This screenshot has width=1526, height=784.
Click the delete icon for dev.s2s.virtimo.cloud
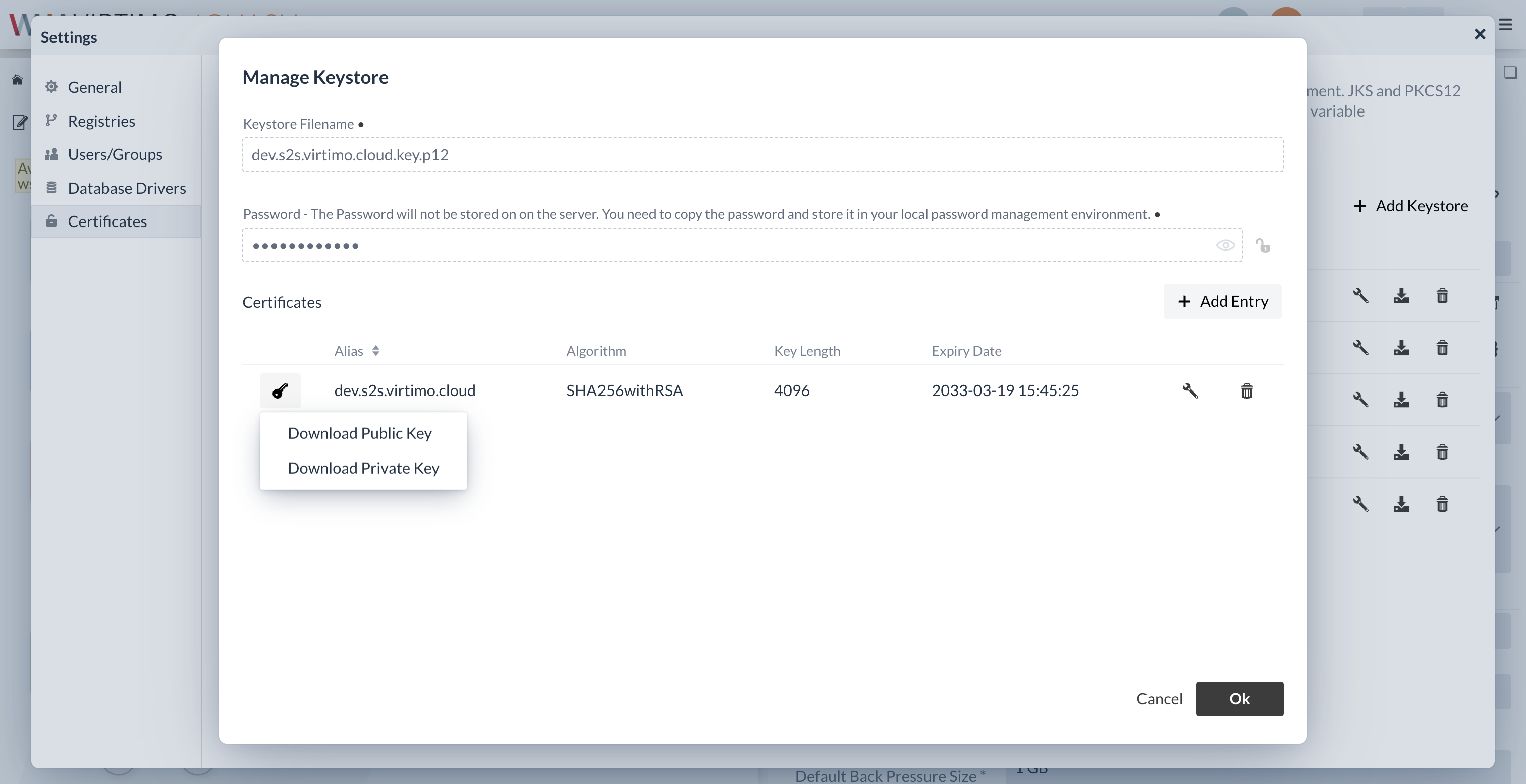1247,390
